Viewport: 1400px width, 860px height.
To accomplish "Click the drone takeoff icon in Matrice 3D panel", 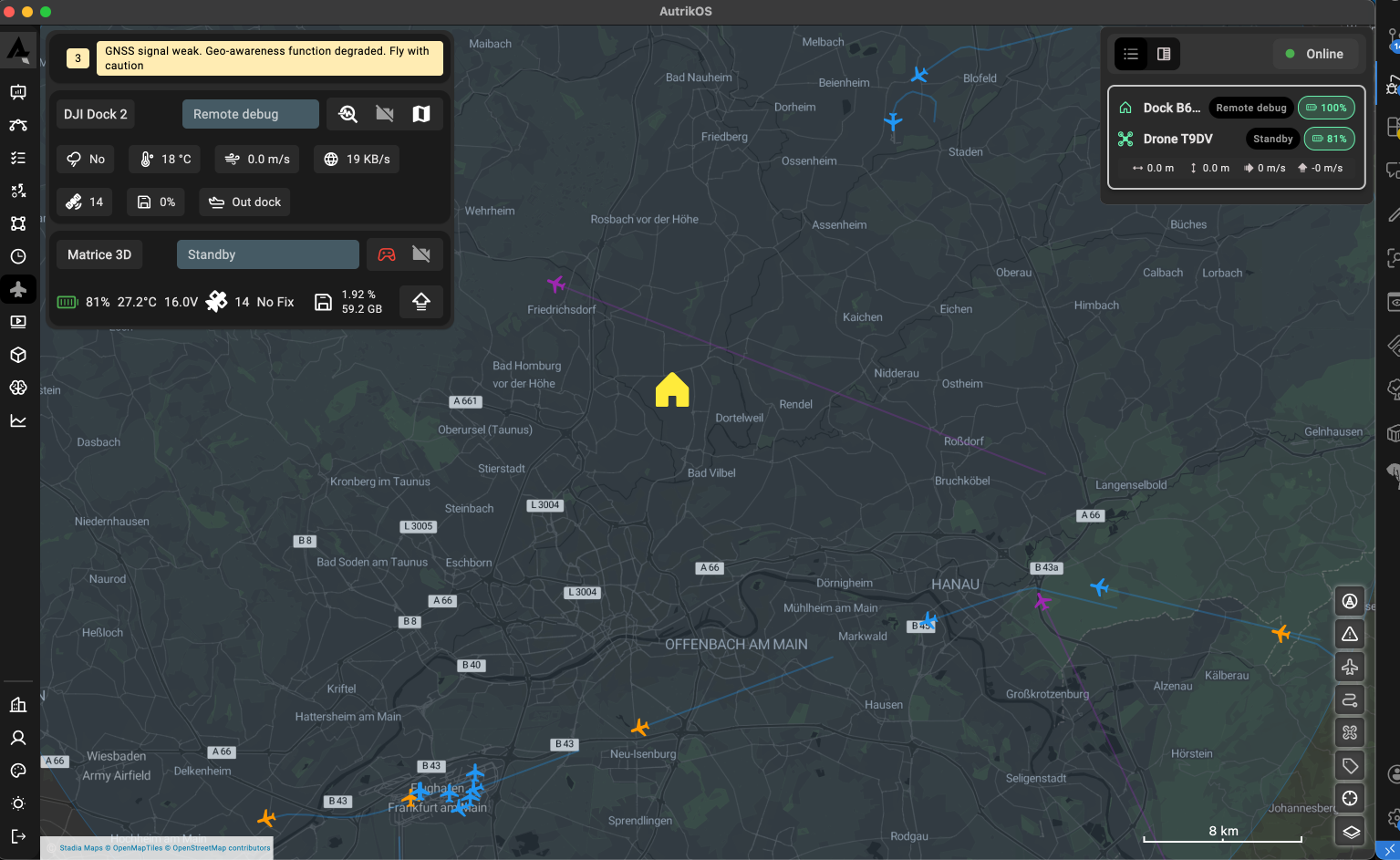I will (x=420, y=301).
